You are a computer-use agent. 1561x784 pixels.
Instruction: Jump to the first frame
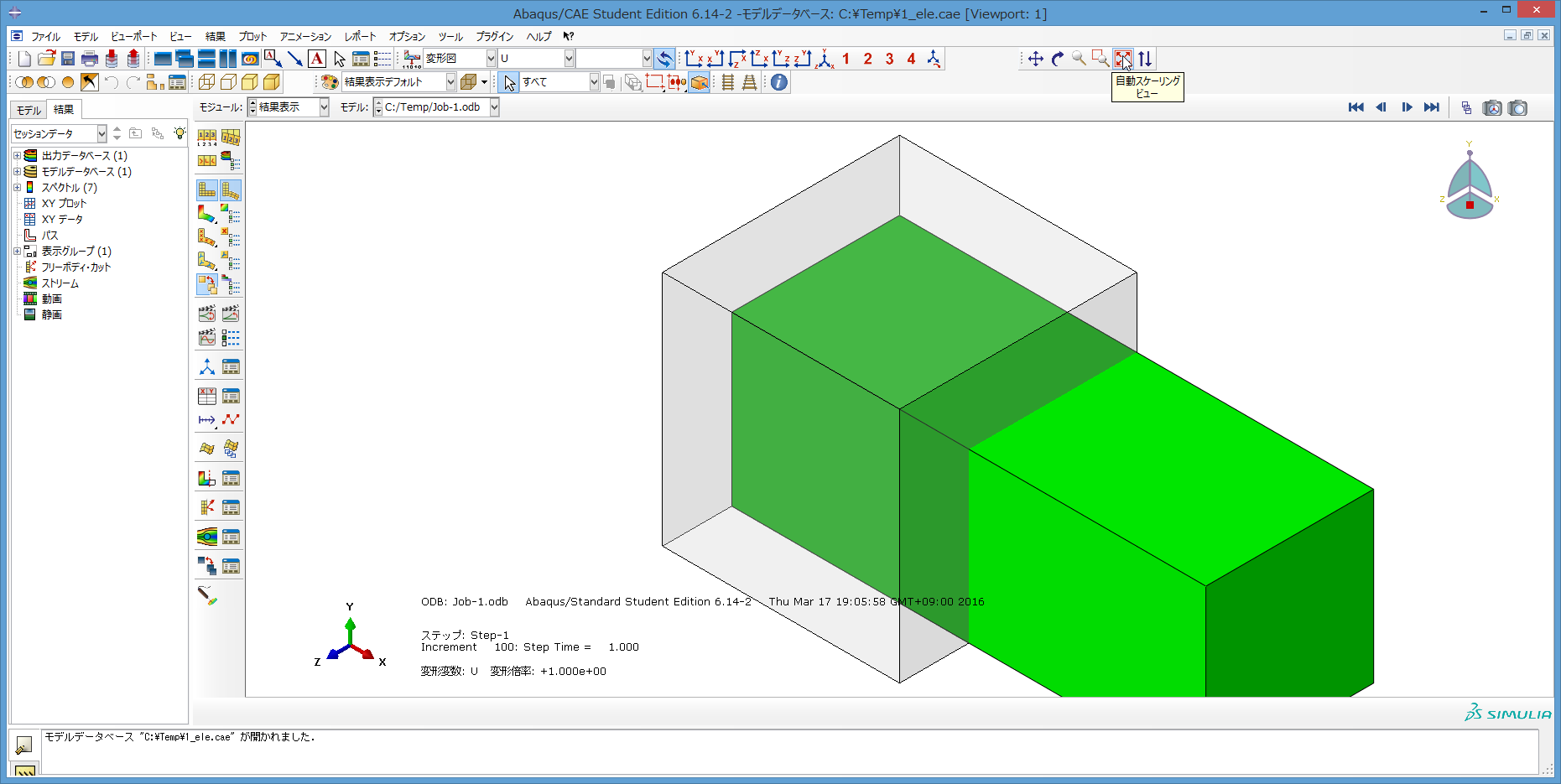[x=1355, y=107]
